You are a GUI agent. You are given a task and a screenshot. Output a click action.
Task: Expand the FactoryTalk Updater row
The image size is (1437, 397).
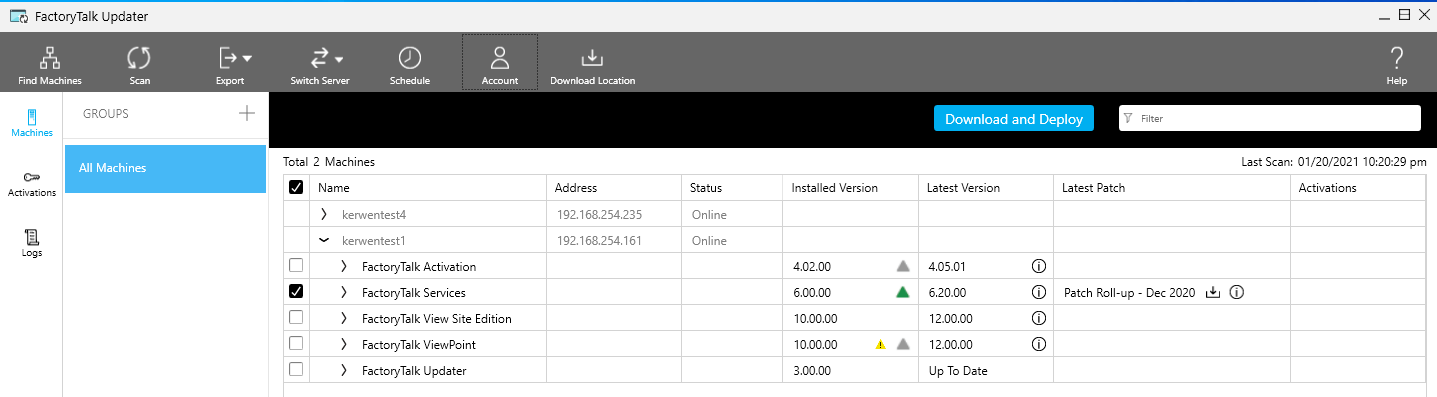tap(344, 370)
